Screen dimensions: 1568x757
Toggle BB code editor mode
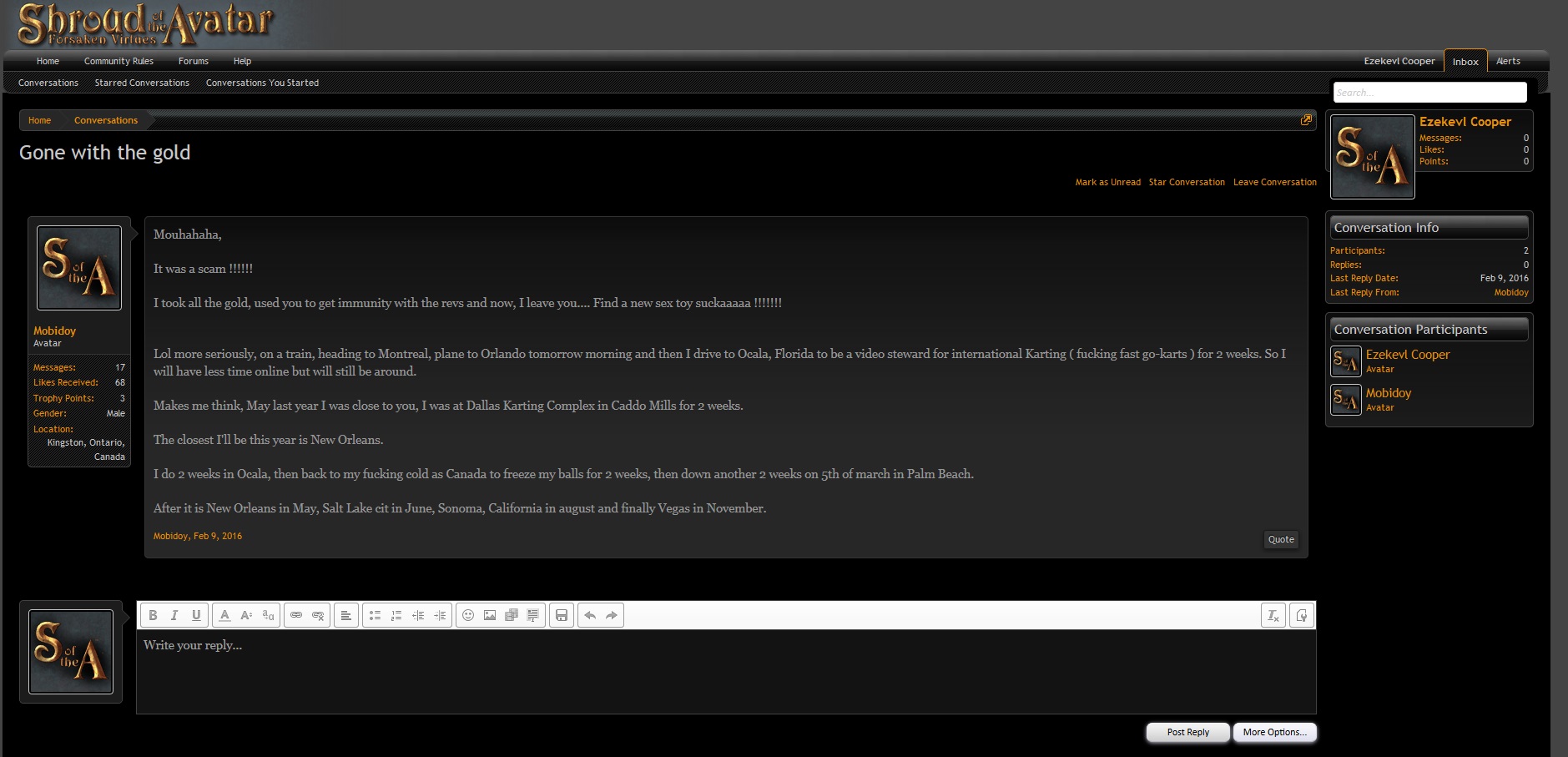[x=1302, y=616]
